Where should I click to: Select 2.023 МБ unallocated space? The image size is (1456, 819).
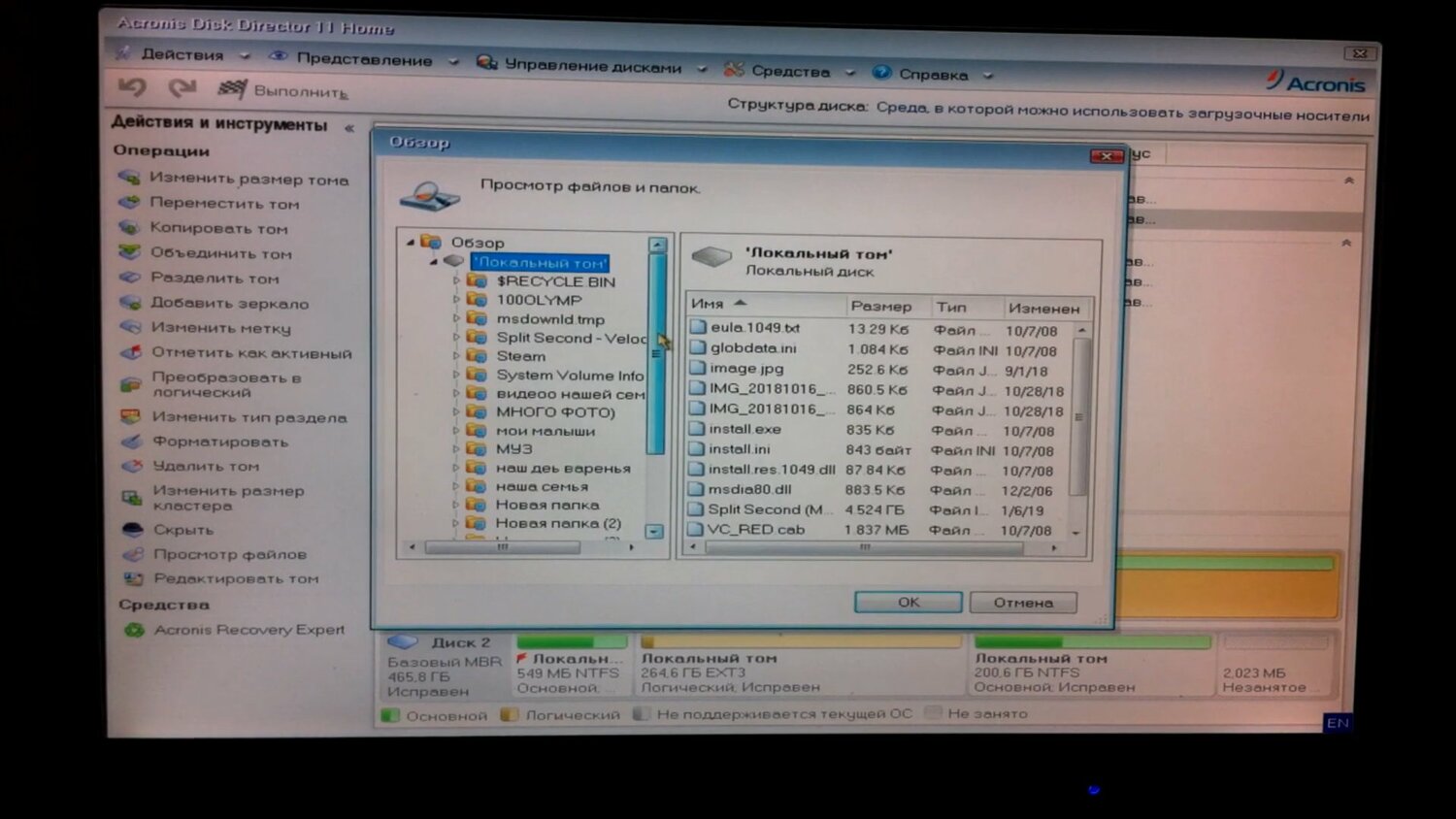tap(1275, 666)
